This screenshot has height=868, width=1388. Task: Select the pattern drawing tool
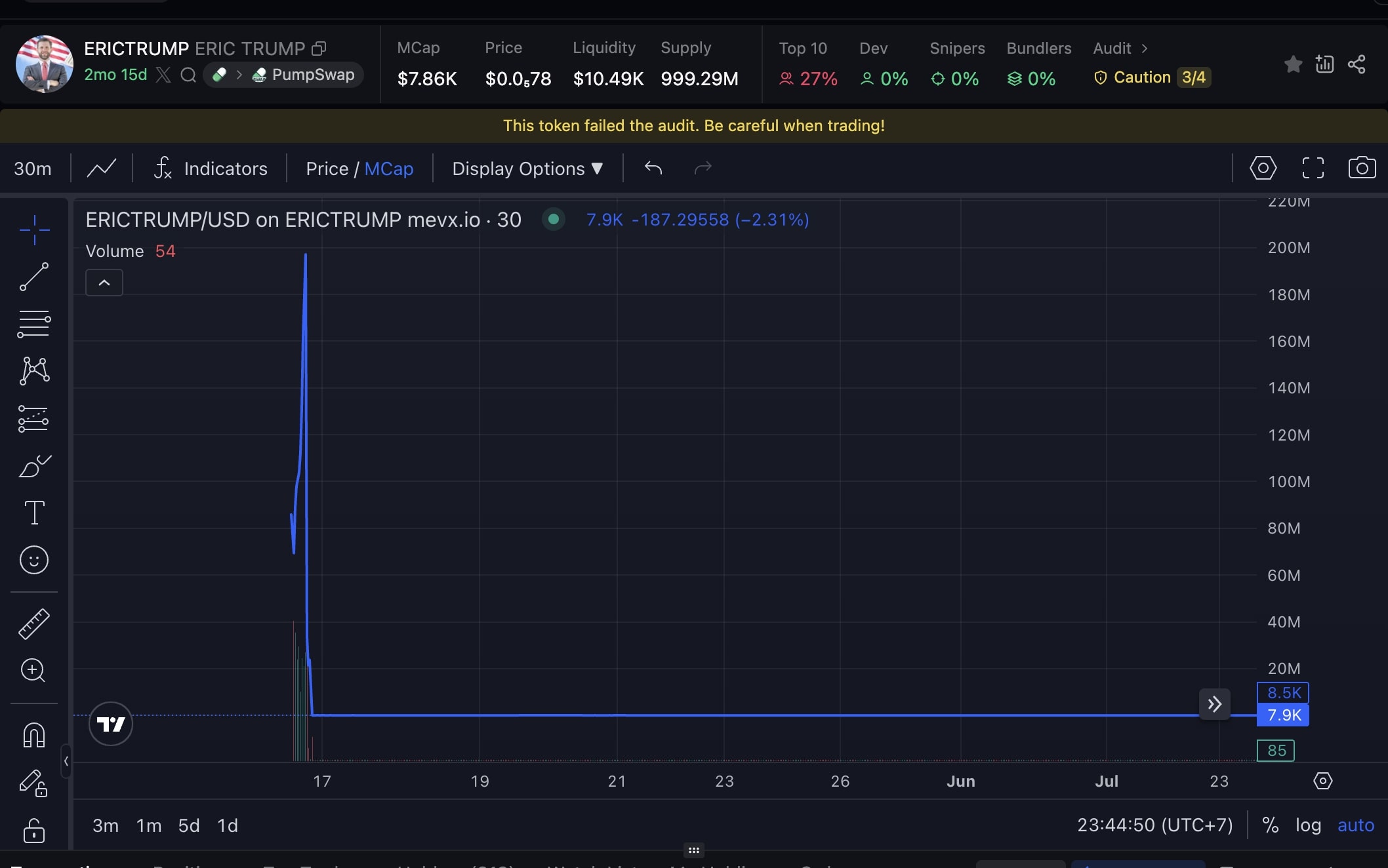coord(34,371)
